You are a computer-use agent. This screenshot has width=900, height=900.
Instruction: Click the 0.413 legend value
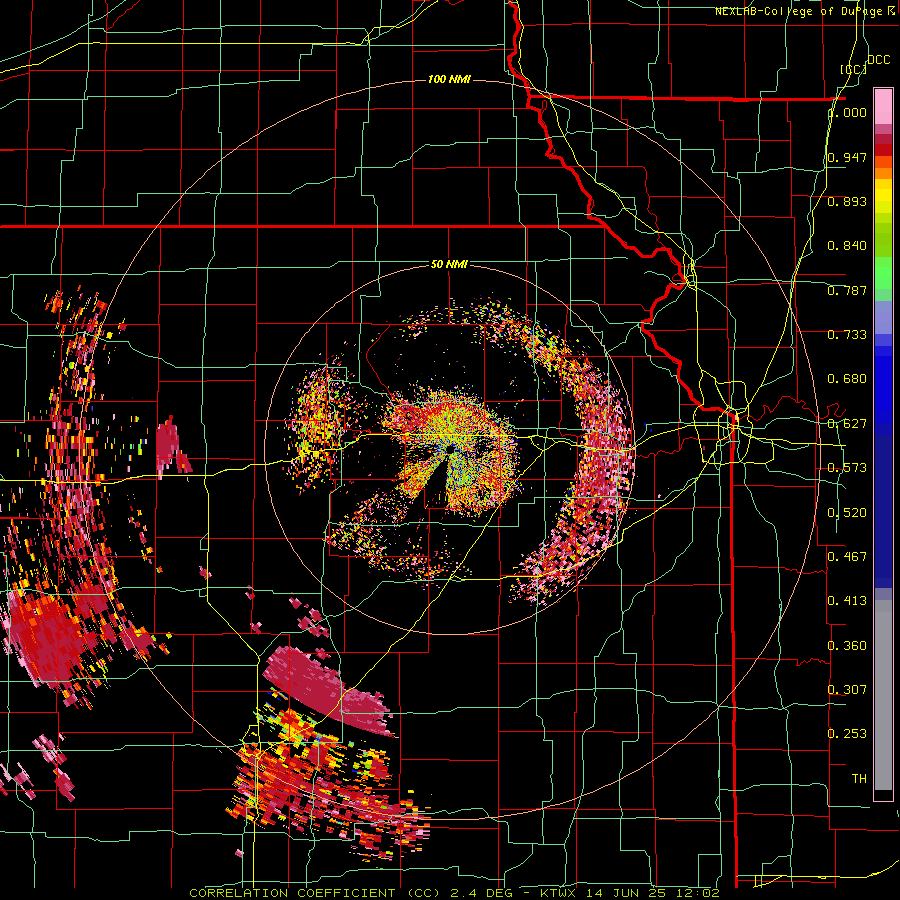pyautogui.click(x=847, y=601)
